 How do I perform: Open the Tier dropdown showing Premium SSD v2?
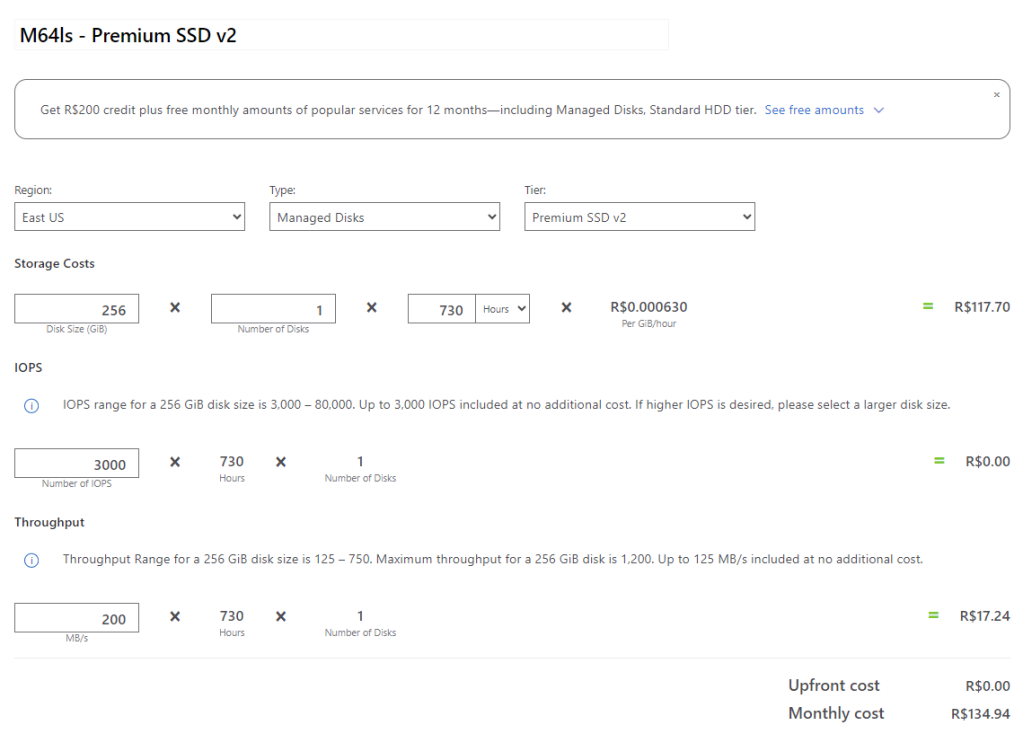click(x=639, y=217)
